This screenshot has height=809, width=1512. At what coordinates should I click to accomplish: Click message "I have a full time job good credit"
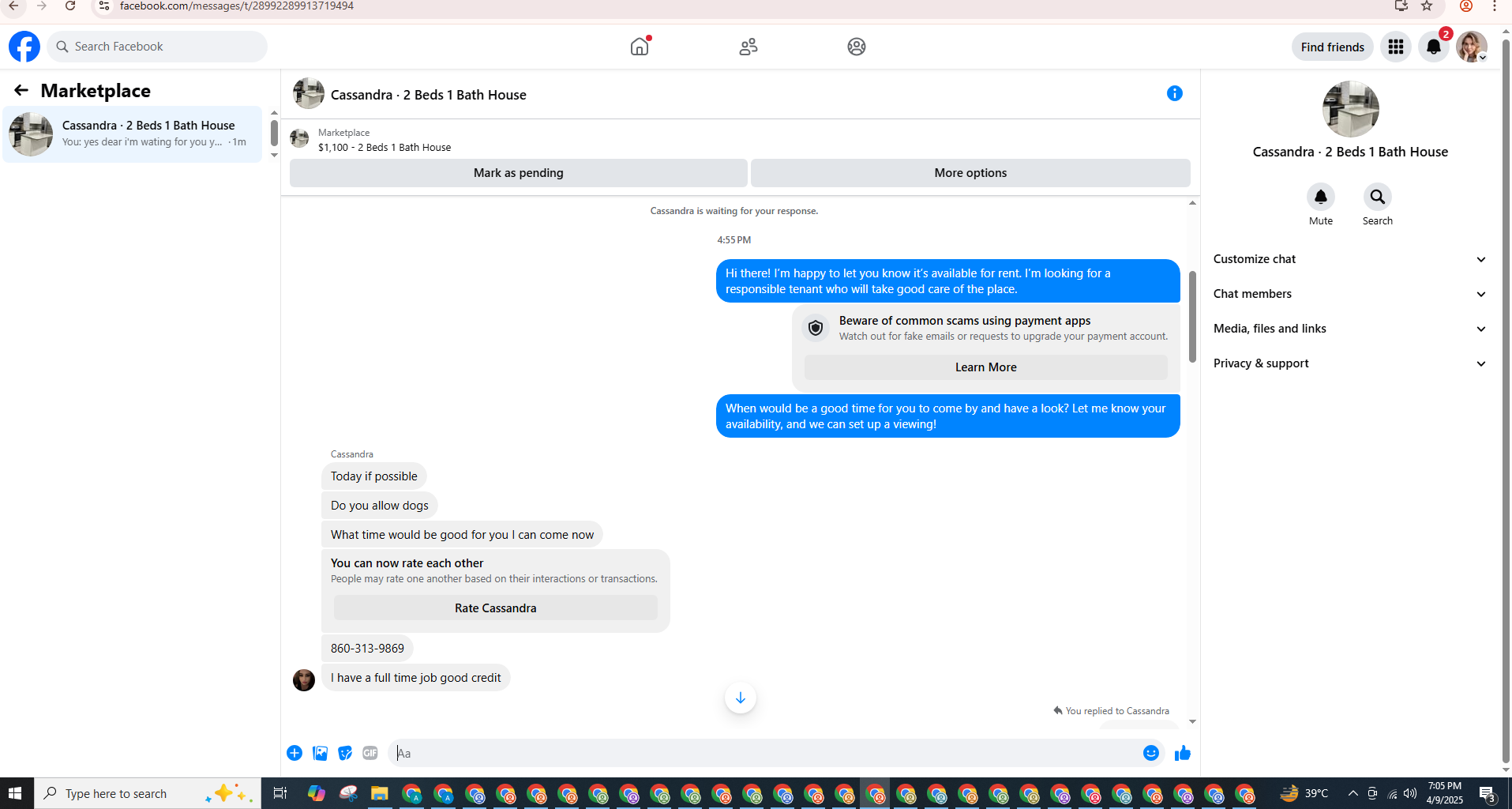[x=416, y=678]
